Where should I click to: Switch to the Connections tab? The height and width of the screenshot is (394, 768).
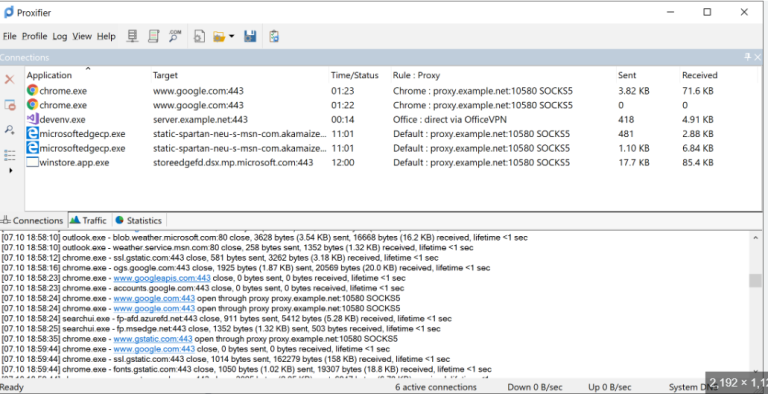pyautogui.click(x=32, y=221)
